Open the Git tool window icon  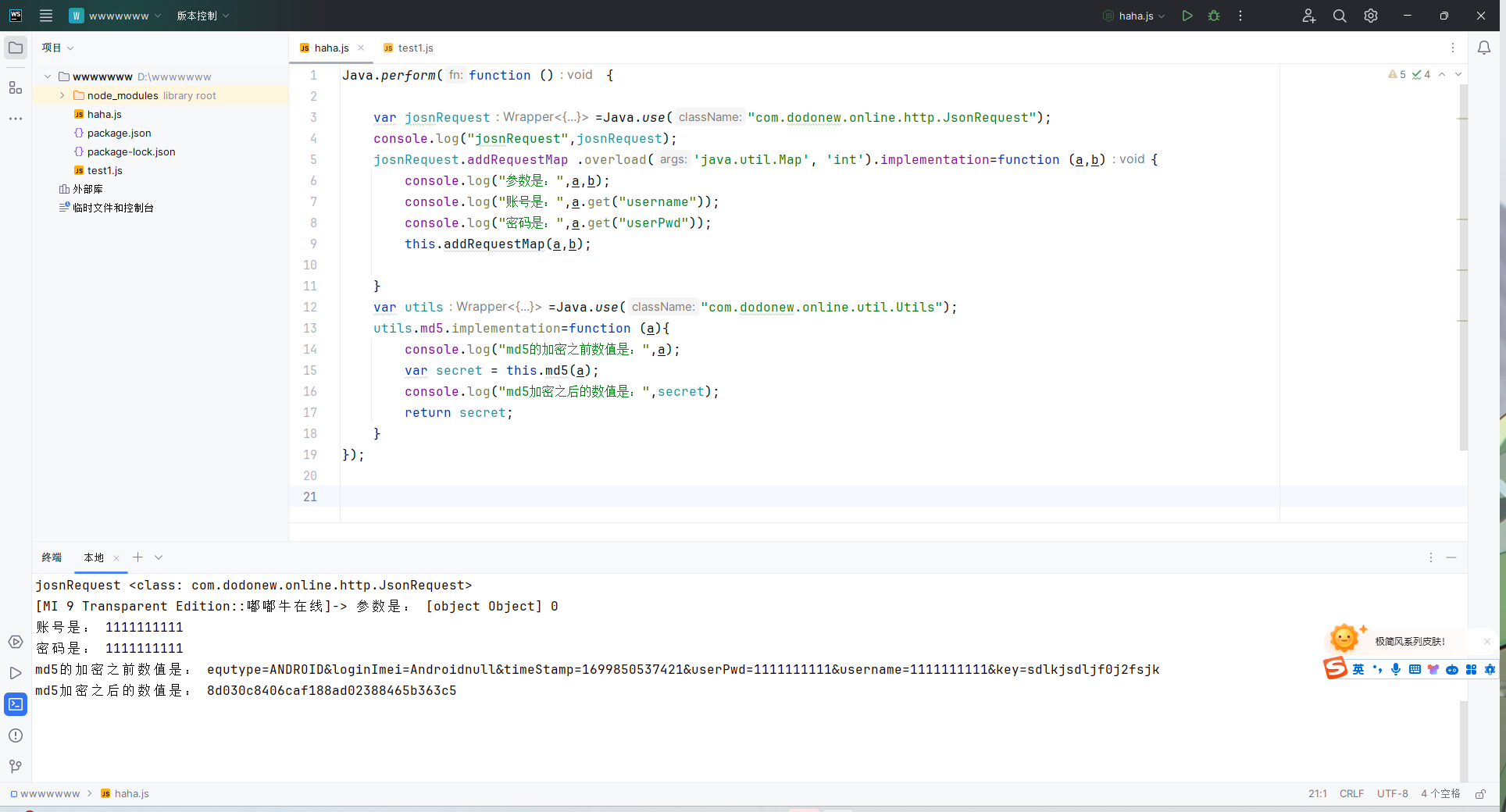(16, 767)
